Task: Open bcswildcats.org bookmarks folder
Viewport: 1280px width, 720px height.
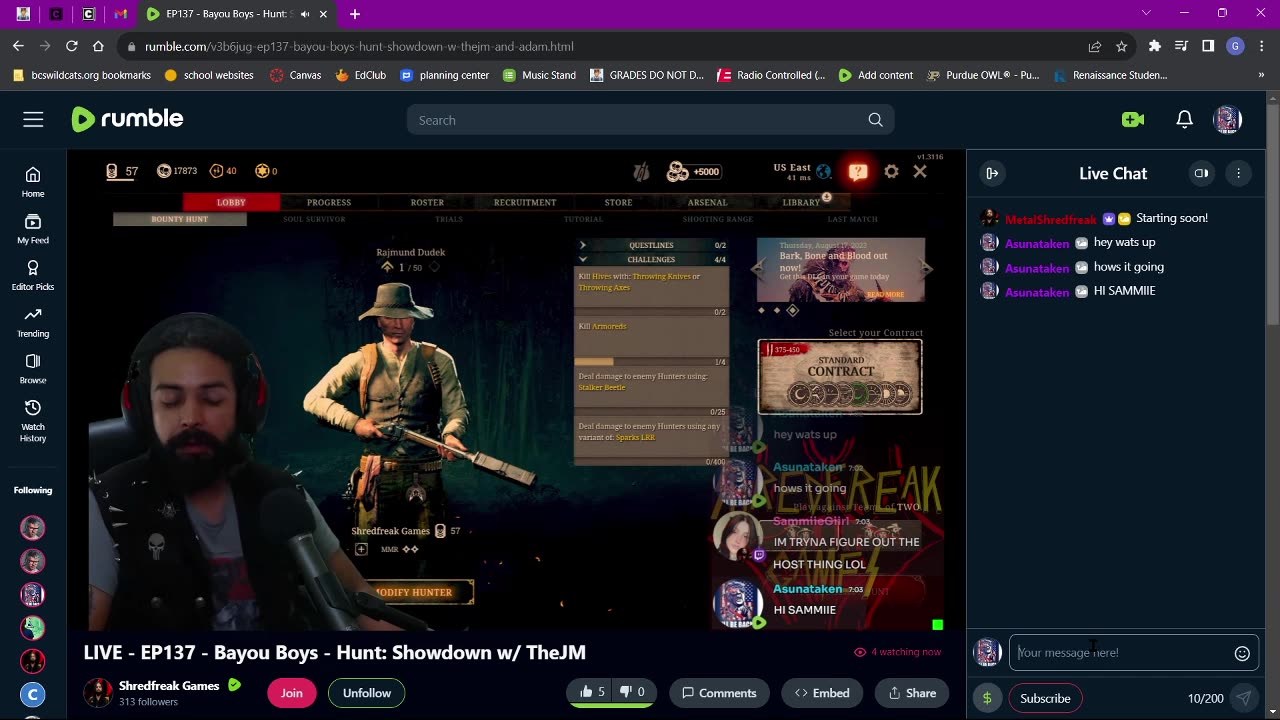Action: pyautogui.click(x=82, y=75)
